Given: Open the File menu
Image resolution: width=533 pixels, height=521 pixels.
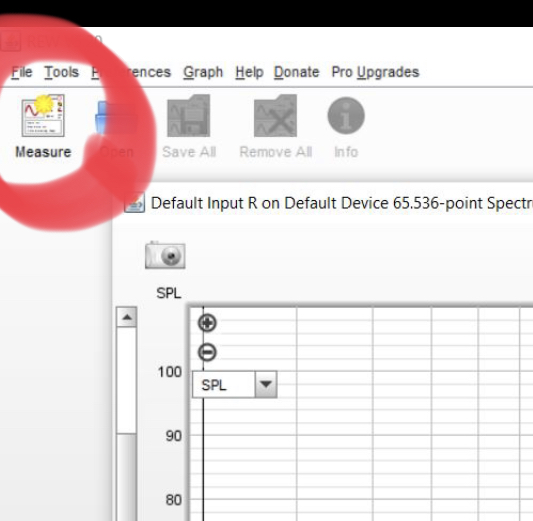Looking at the screenshot, I should (21, 72).
